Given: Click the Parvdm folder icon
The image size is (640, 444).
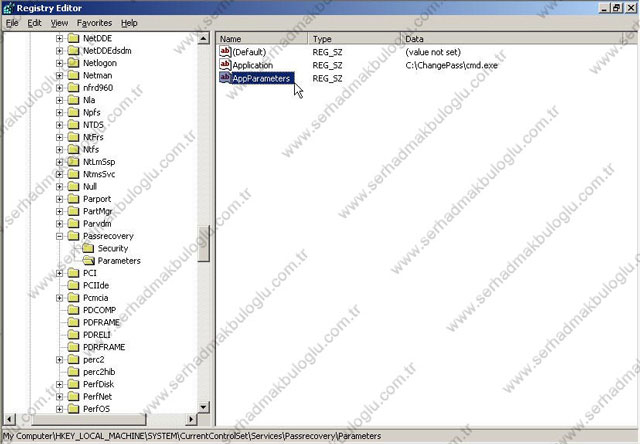Looking at the screenshot, I should click(x=73, y=224).
